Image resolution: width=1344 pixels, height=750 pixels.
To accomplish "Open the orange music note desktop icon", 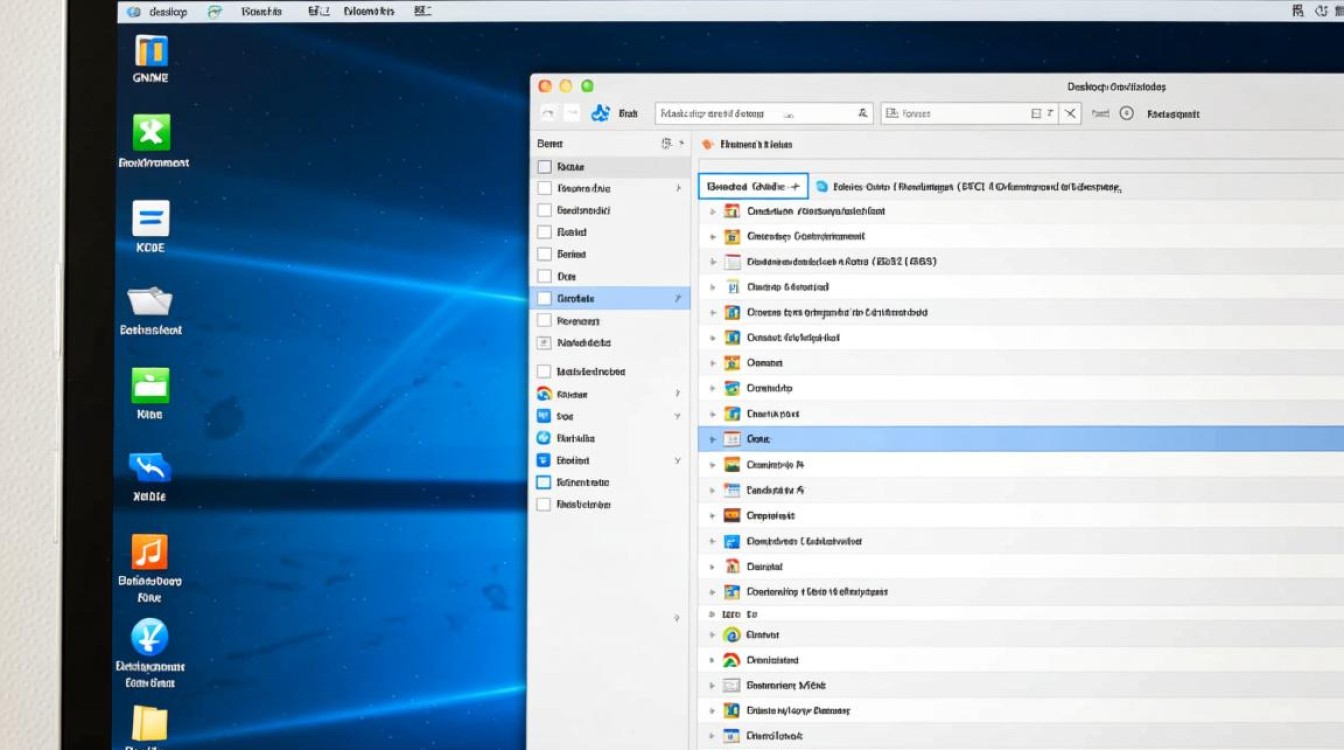I will click(150, 552).
